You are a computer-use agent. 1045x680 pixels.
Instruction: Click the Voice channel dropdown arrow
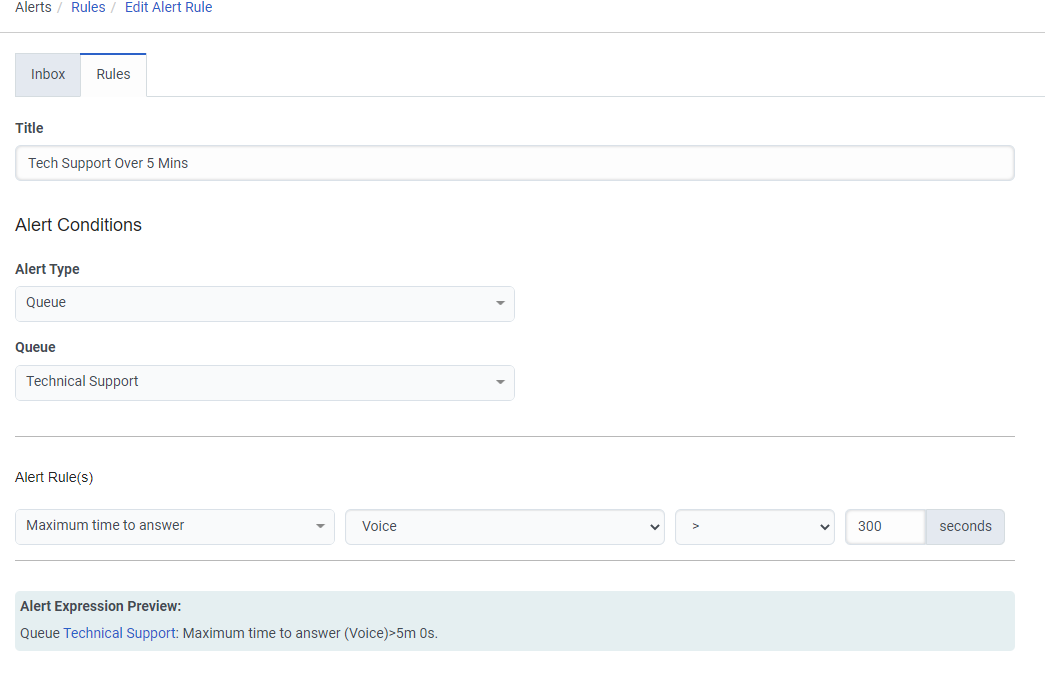(655, 526)
